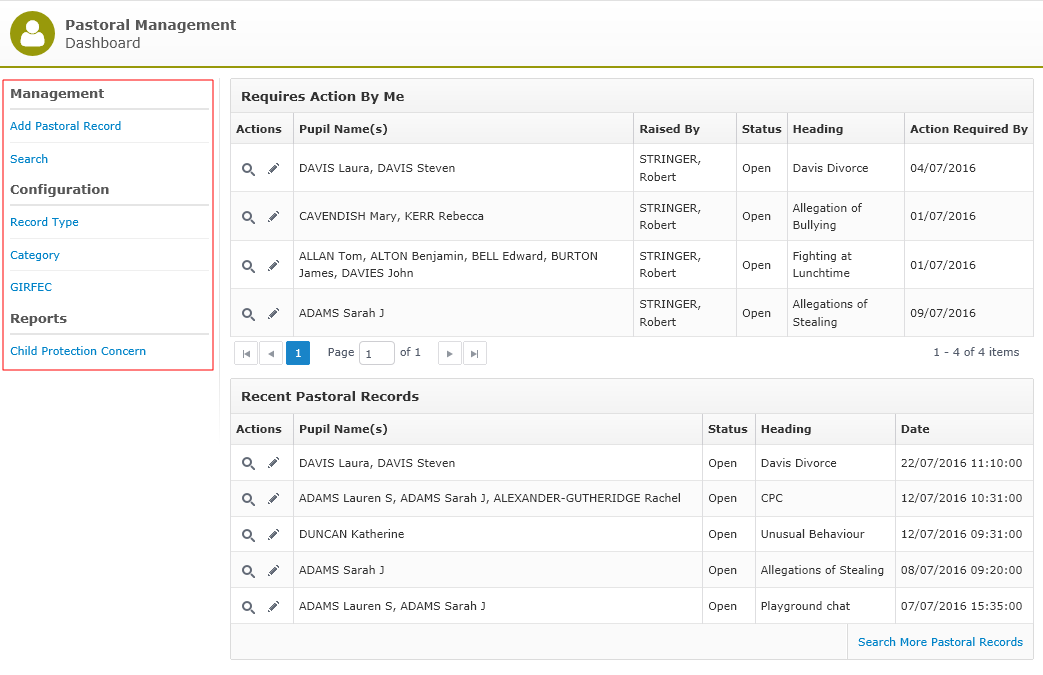Image resolution: width=1043 pixels, height=675 pixels.
Task: Edit recent Allegations of Stealing record 08/07/2016
Action: pyautogui.click(x=273, y=571)
